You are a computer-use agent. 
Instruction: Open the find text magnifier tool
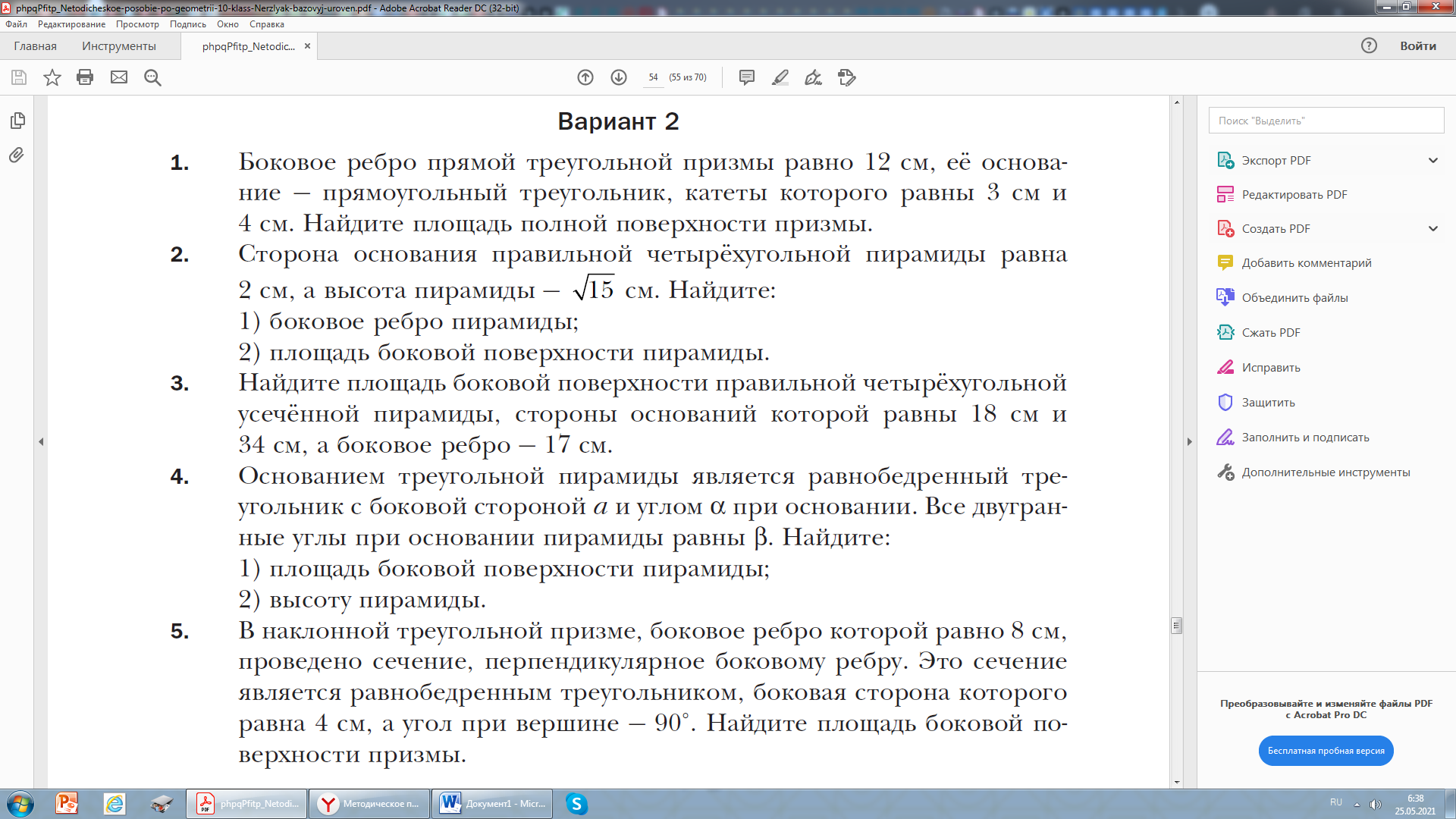click(152, 77)
